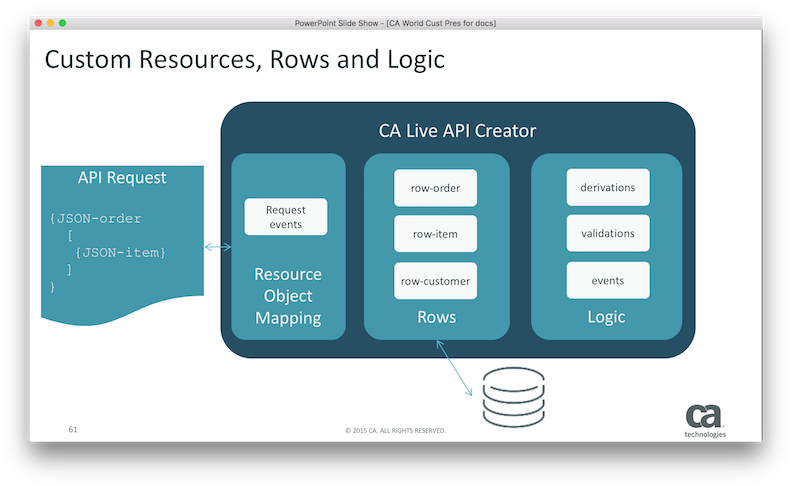Click the CA Live API Creator heading
The image size is (791, 486).
pos(457,131)
